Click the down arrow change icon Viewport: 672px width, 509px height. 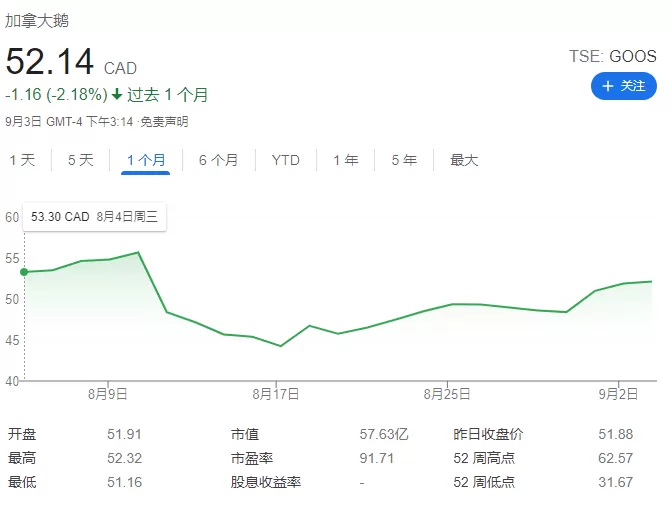(117, 94)
